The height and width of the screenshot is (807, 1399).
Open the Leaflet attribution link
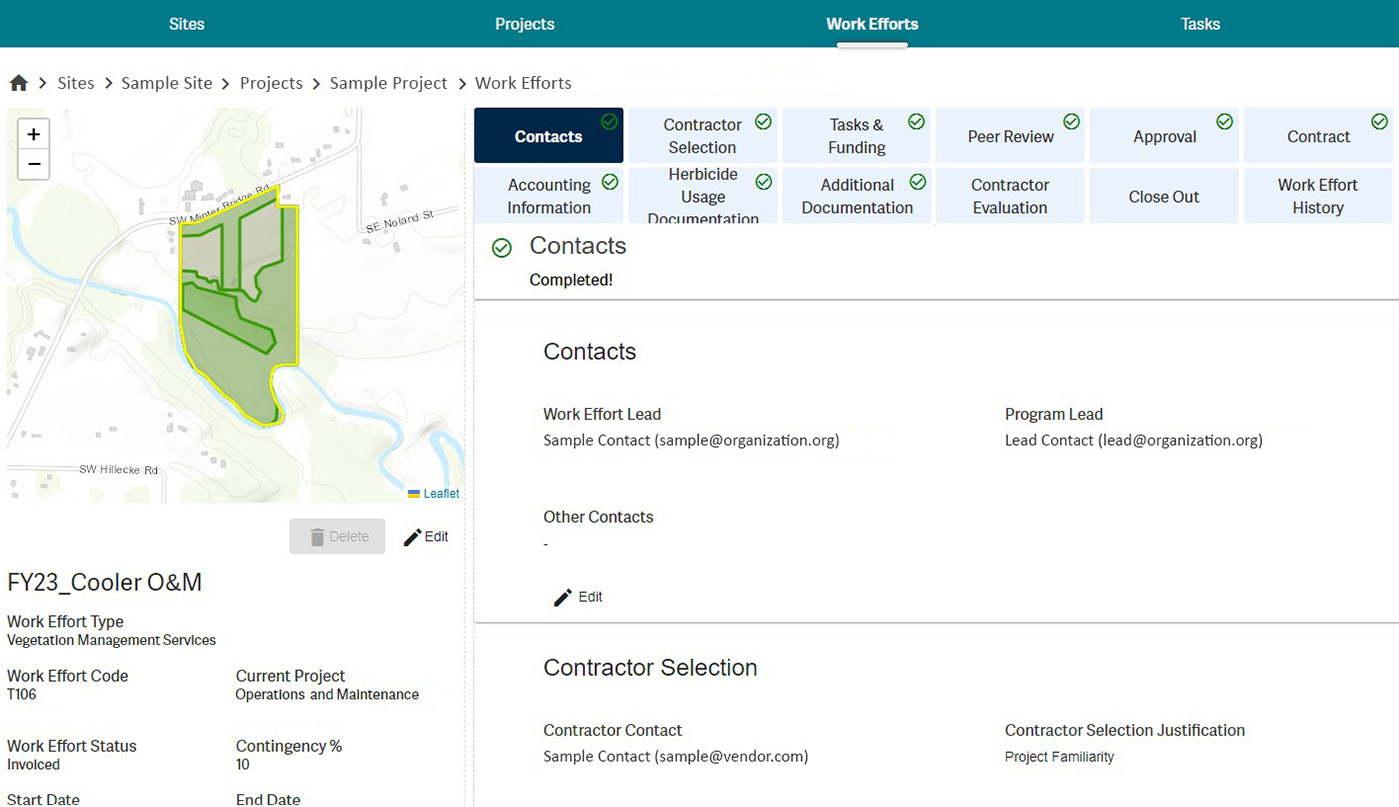pos(440,494)
